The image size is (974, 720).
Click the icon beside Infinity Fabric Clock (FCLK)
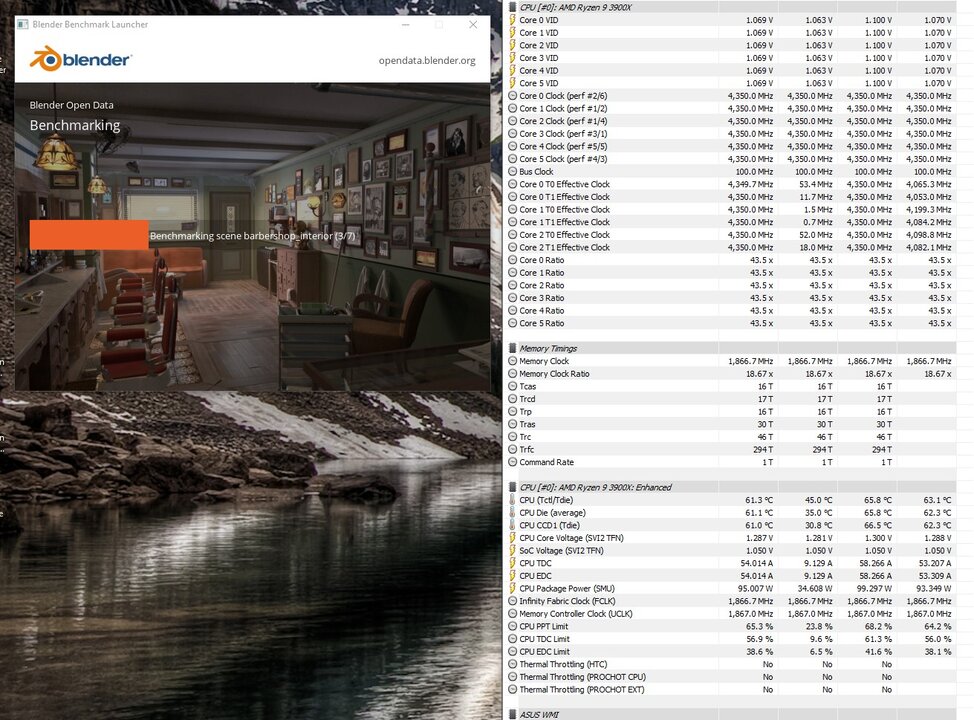(512, 601)
